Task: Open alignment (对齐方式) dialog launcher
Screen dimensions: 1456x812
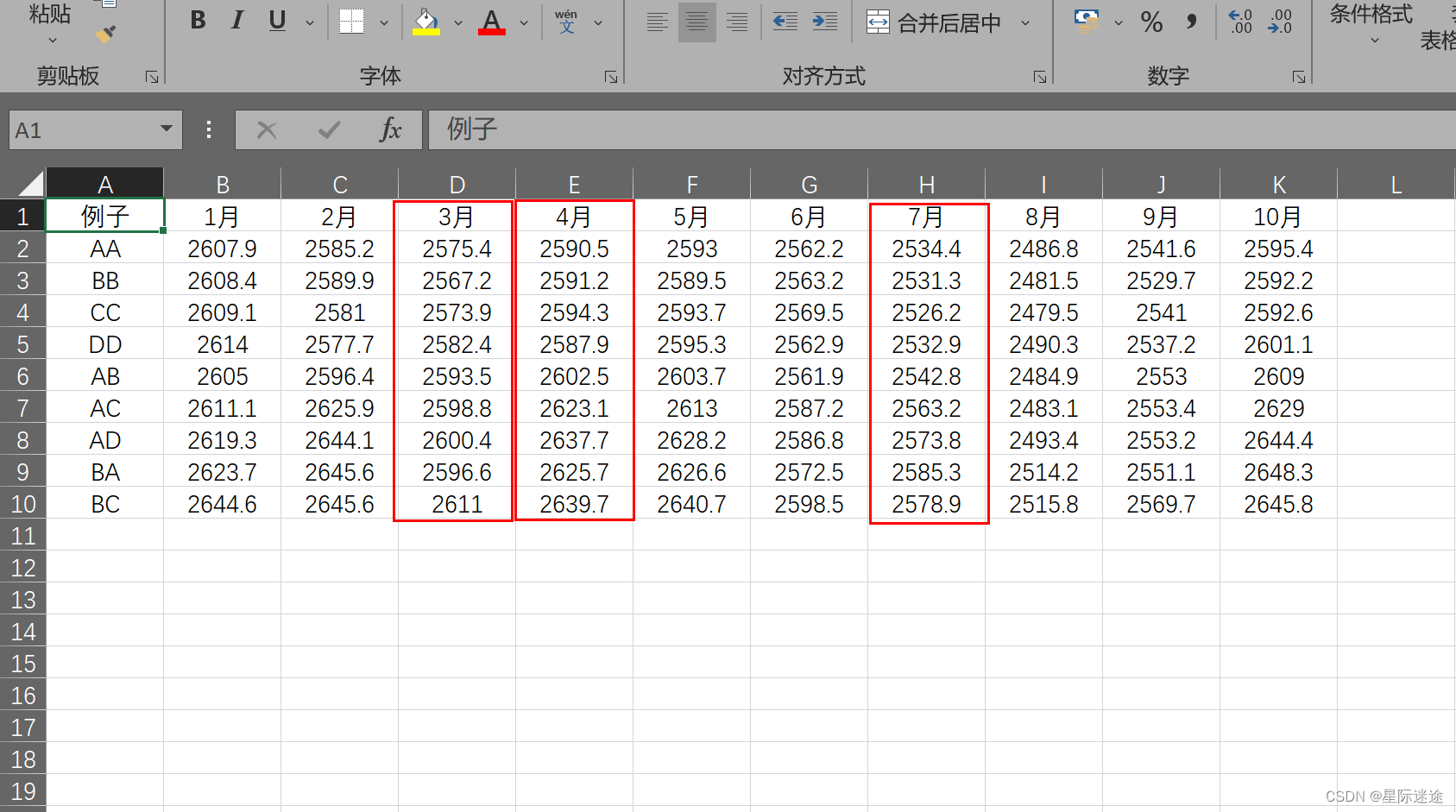Action: coord(1040,77)
